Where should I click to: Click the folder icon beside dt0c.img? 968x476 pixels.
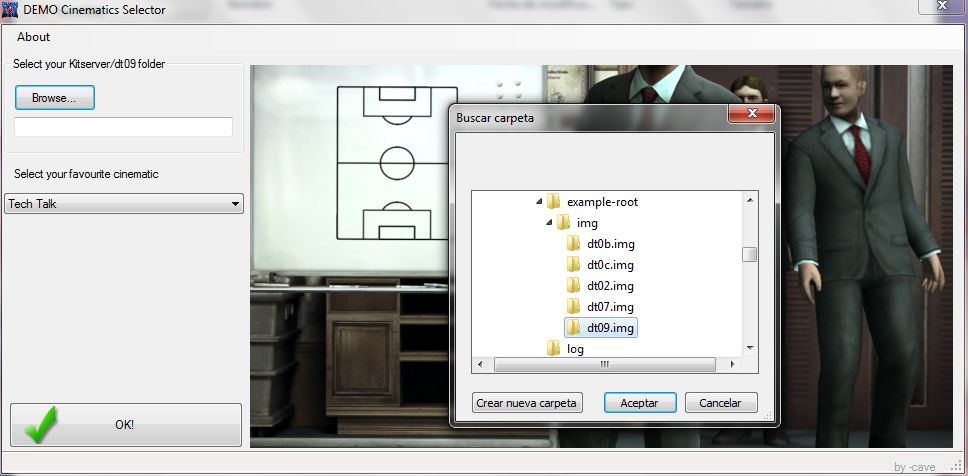coord(573,265)
